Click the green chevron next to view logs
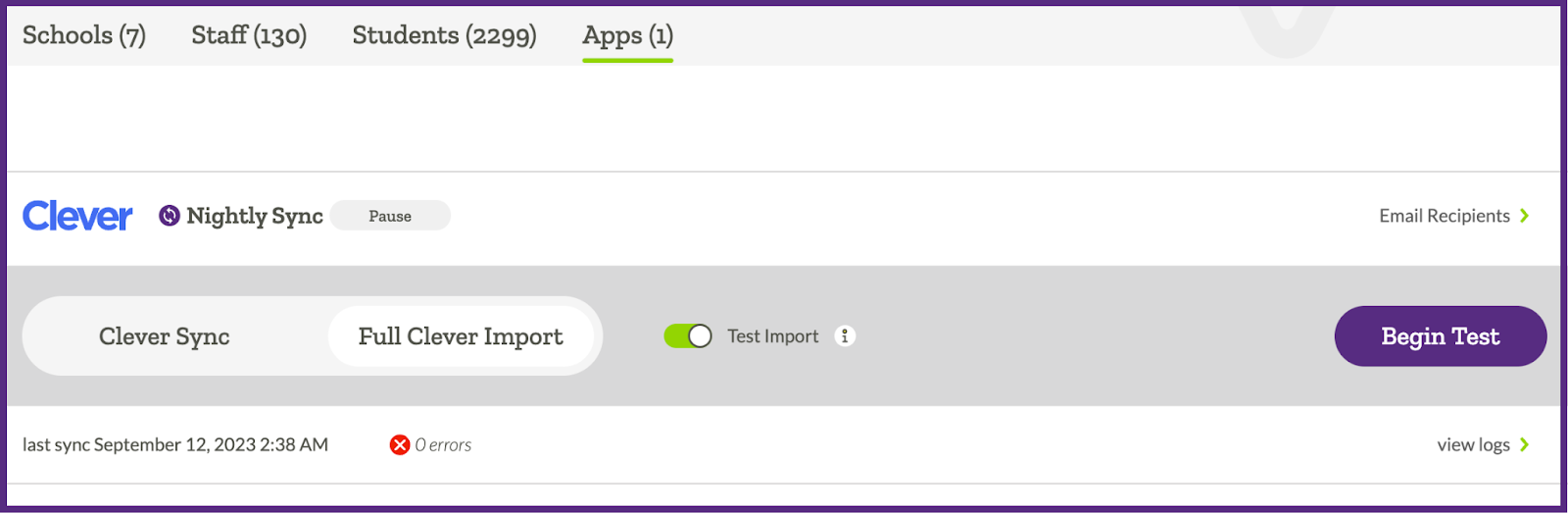This screenshot has height=513, width=1568. point(1525,445)
